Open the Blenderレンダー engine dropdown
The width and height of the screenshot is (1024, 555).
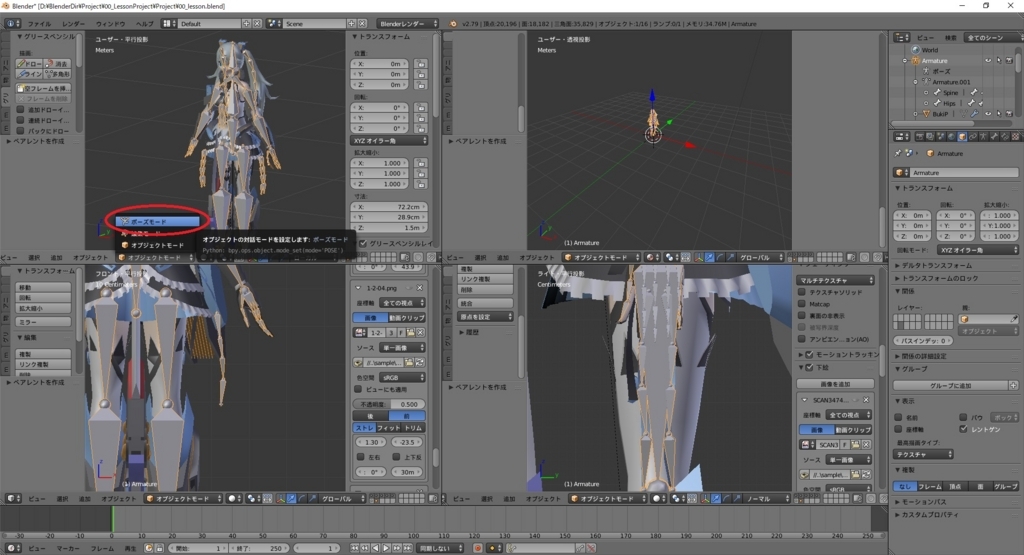pos(408,24)
